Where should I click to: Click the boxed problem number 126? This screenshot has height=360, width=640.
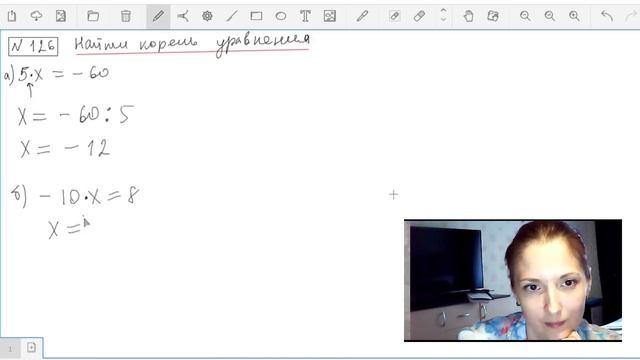(x=33, y=46)
